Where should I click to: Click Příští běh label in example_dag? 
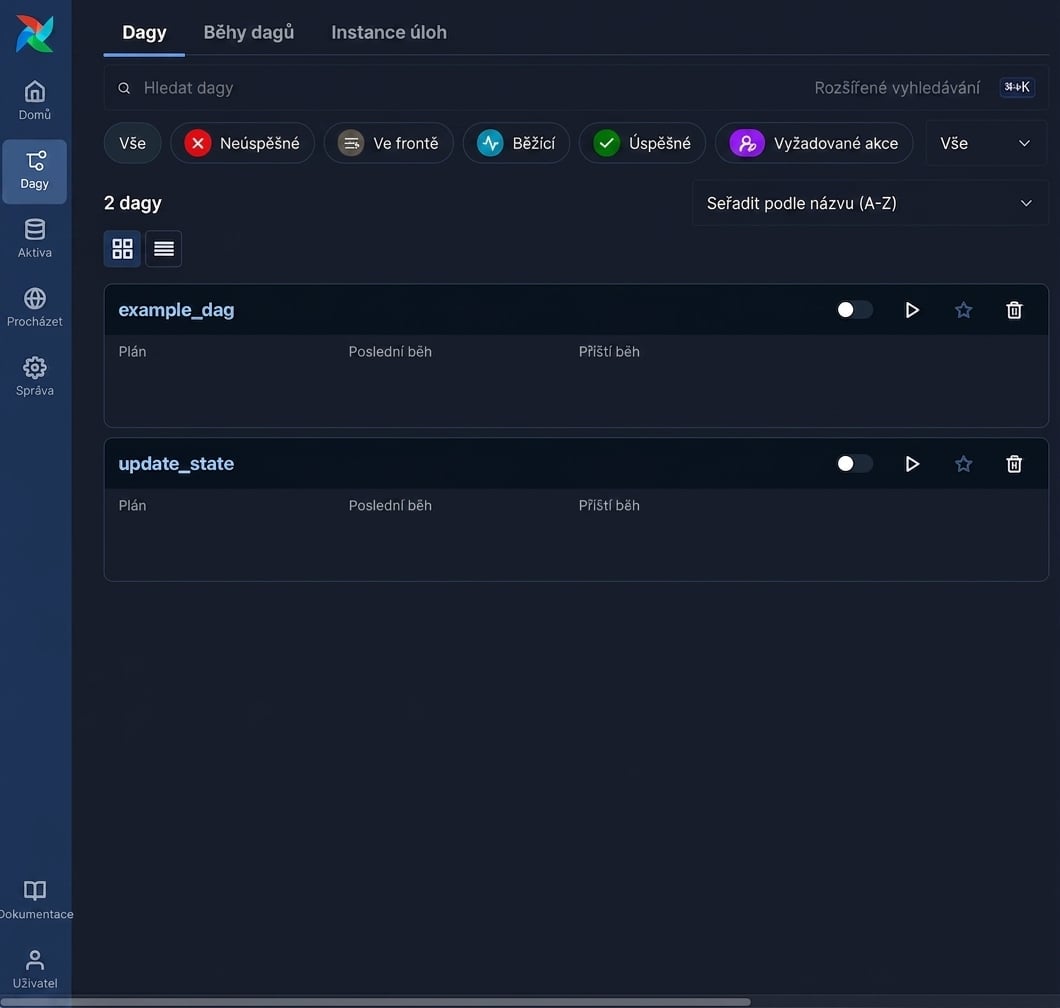(x=609, y=352)
